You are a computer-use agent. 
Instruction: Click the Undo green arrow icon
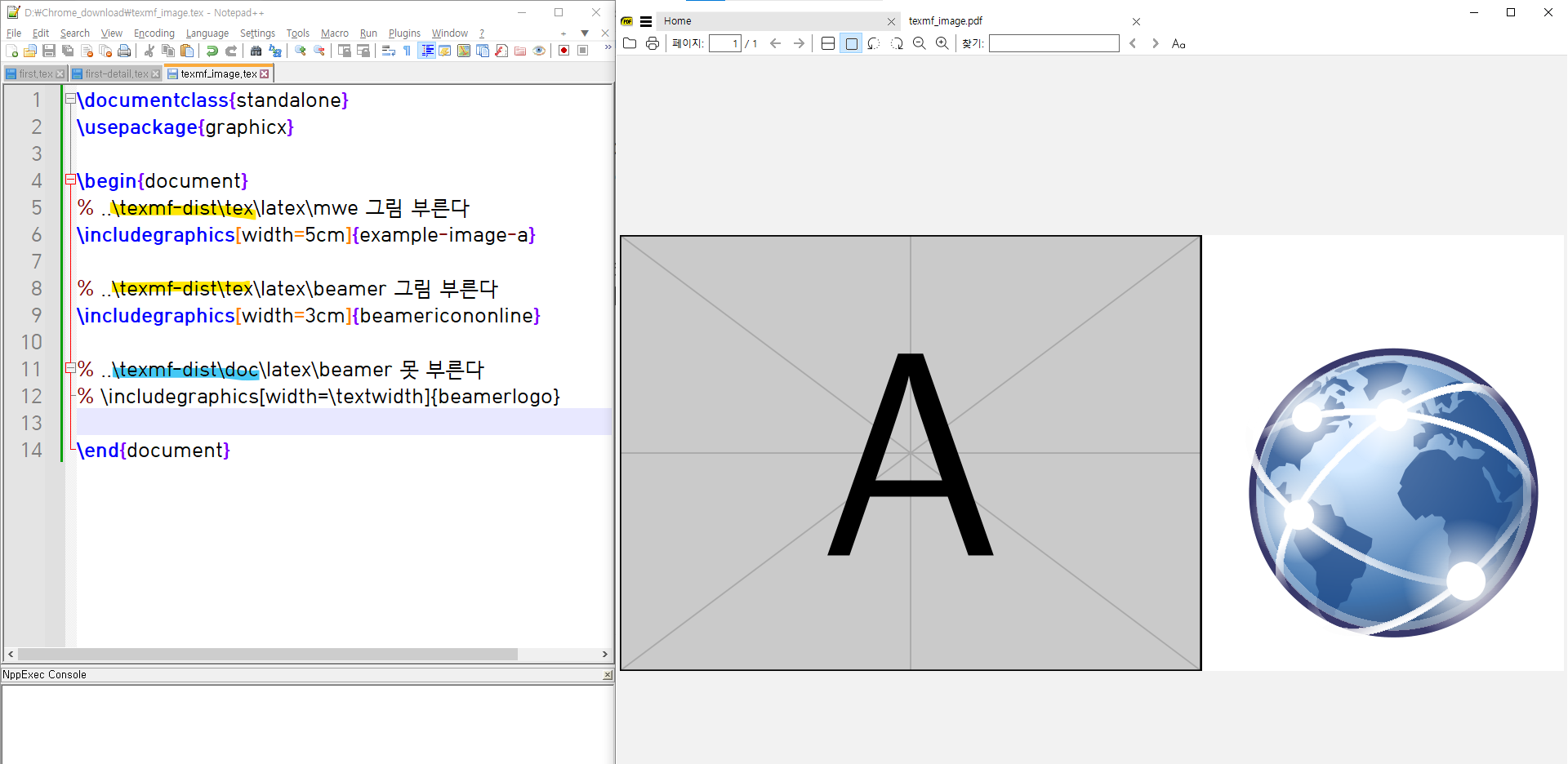point(212,51)
